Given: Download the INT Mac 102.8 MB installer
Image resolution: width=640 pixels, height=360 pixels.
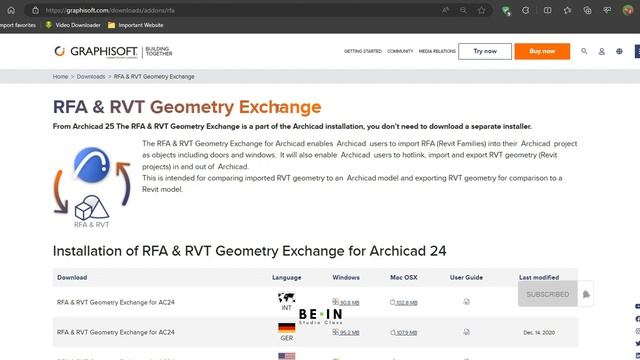Looking at the screenshot, I should (x=404, y=302).
